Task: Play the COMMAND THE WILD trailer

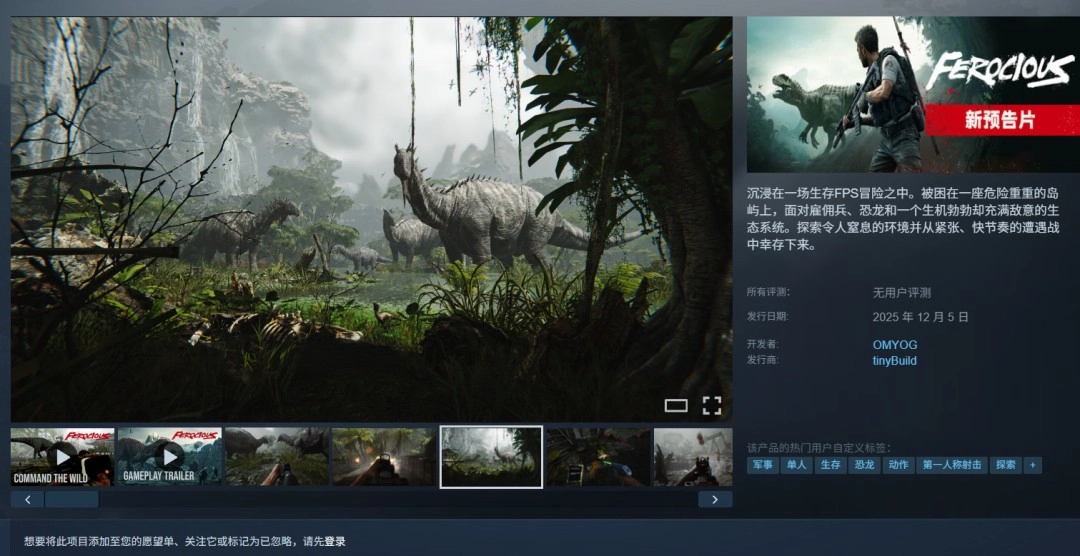Action: [x=62, y=457]
